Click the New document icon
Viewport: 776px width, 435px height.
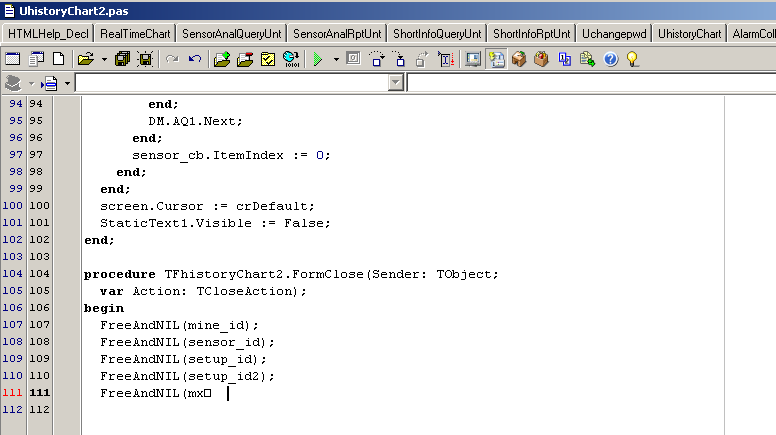tap(58, 59)
